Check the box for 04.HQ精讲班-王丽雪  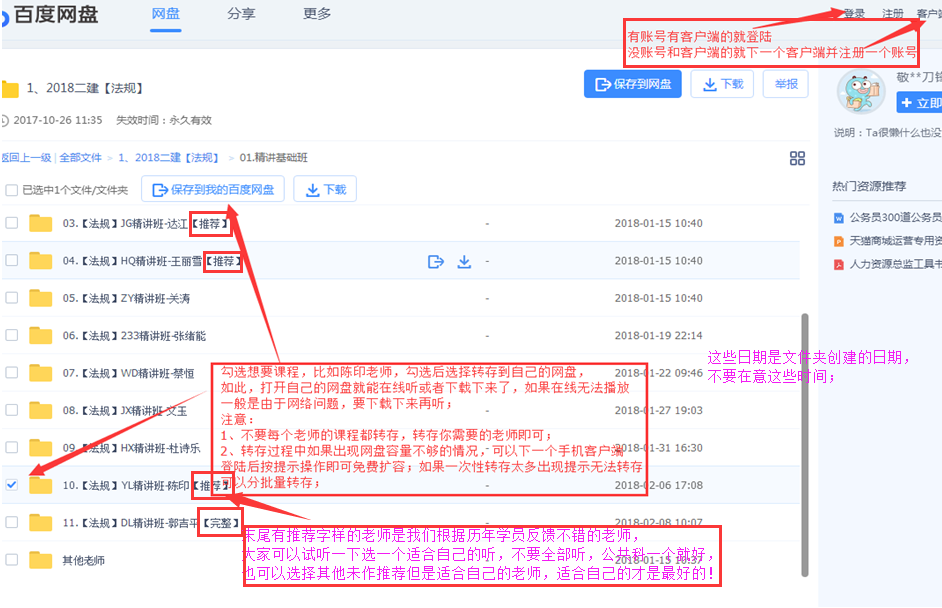click(x=11, y=260)
